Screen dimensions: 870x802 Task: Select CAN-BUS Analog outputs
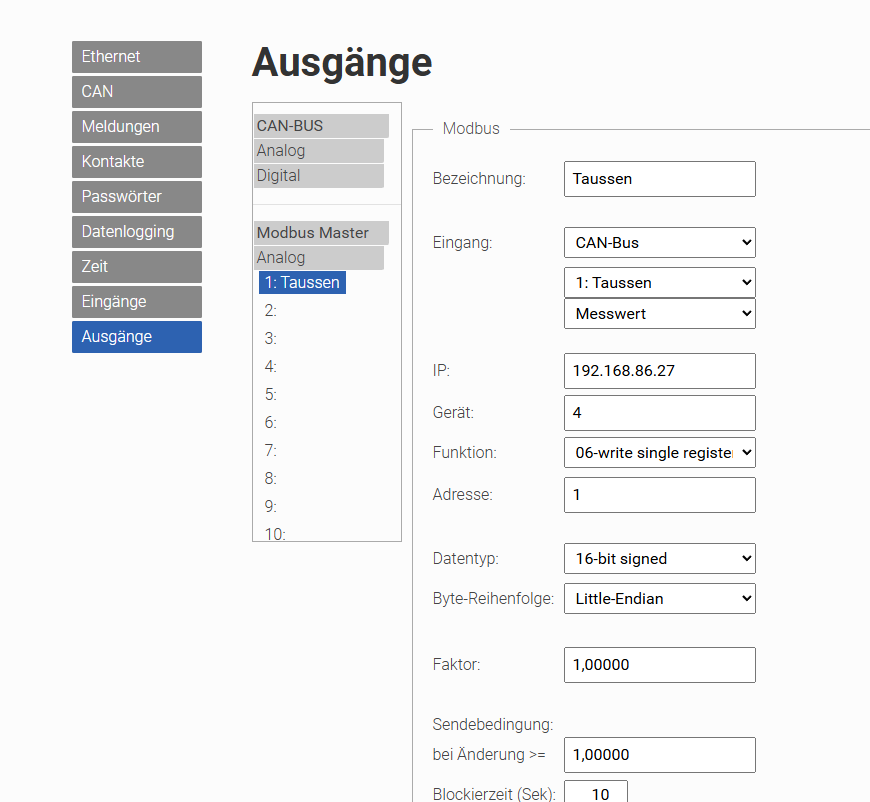pos(319,151)
